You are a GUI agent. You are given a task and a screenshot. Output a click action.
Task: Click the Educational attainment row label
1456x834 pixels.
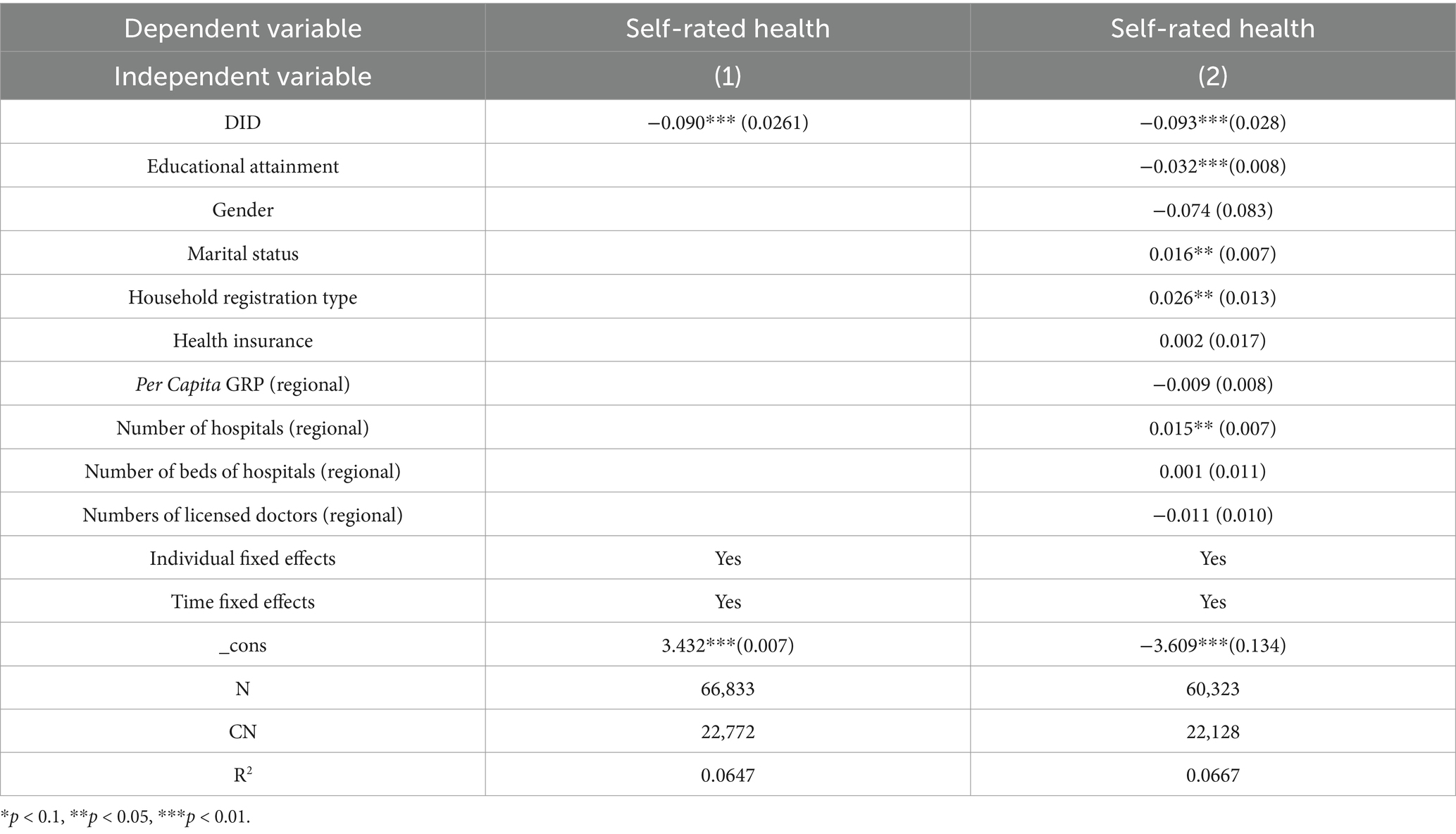click(242, 166)
